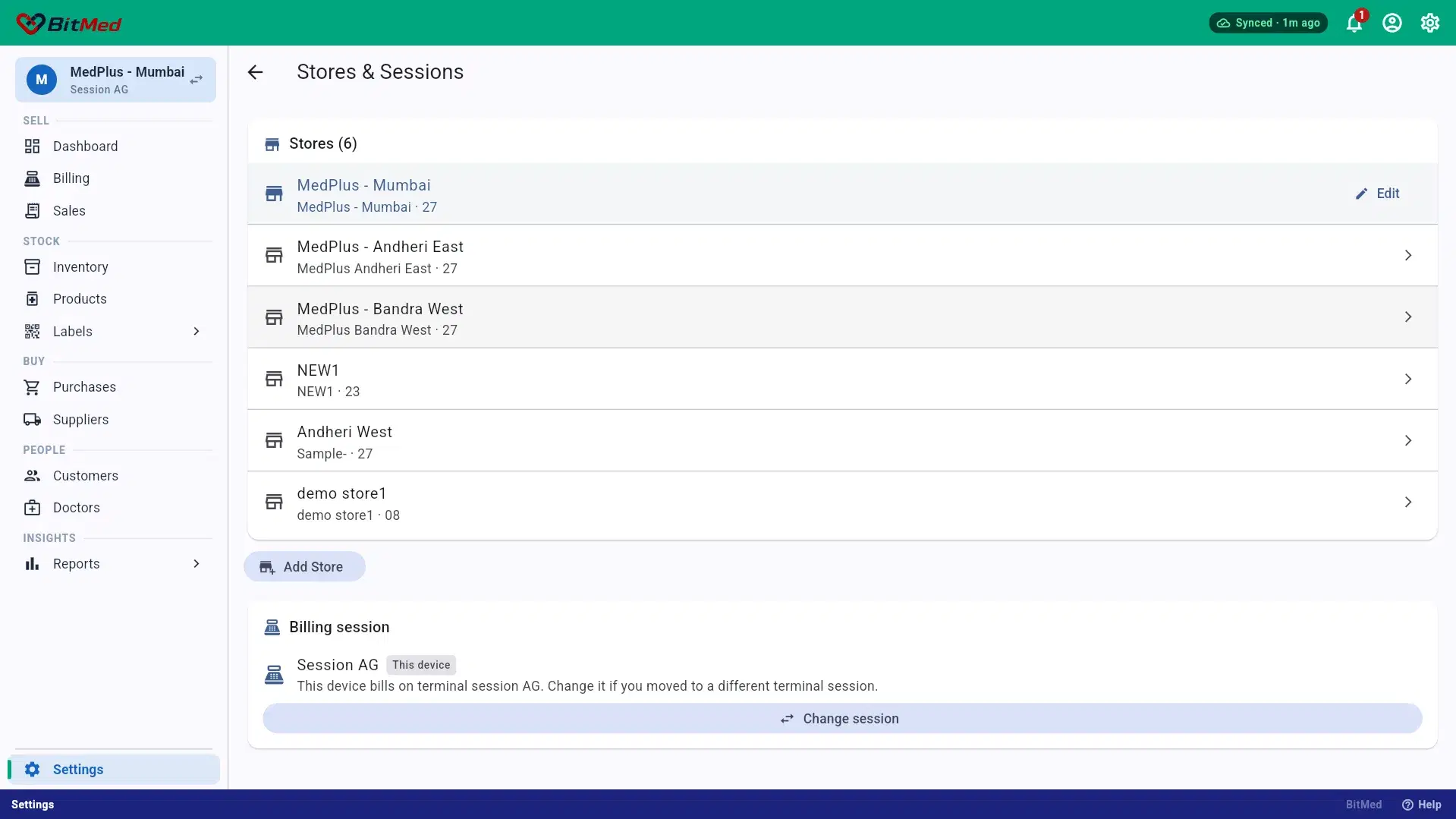Click the BitMed heart logo
1456x819 pixels.
pos(30,24)
